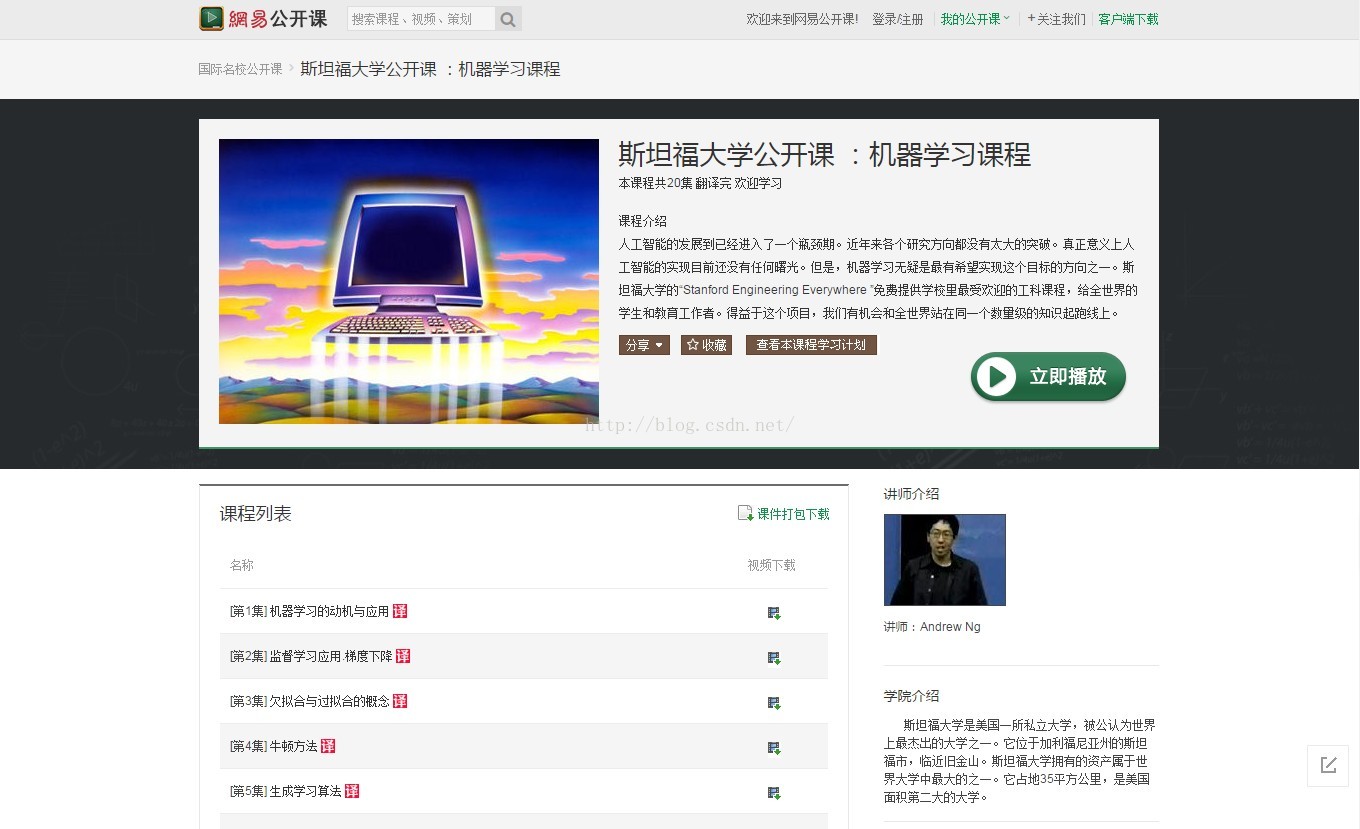1360x829 pixels.
Task: Click the NetEase Open Course logo
Action: (x=263, y=19)
